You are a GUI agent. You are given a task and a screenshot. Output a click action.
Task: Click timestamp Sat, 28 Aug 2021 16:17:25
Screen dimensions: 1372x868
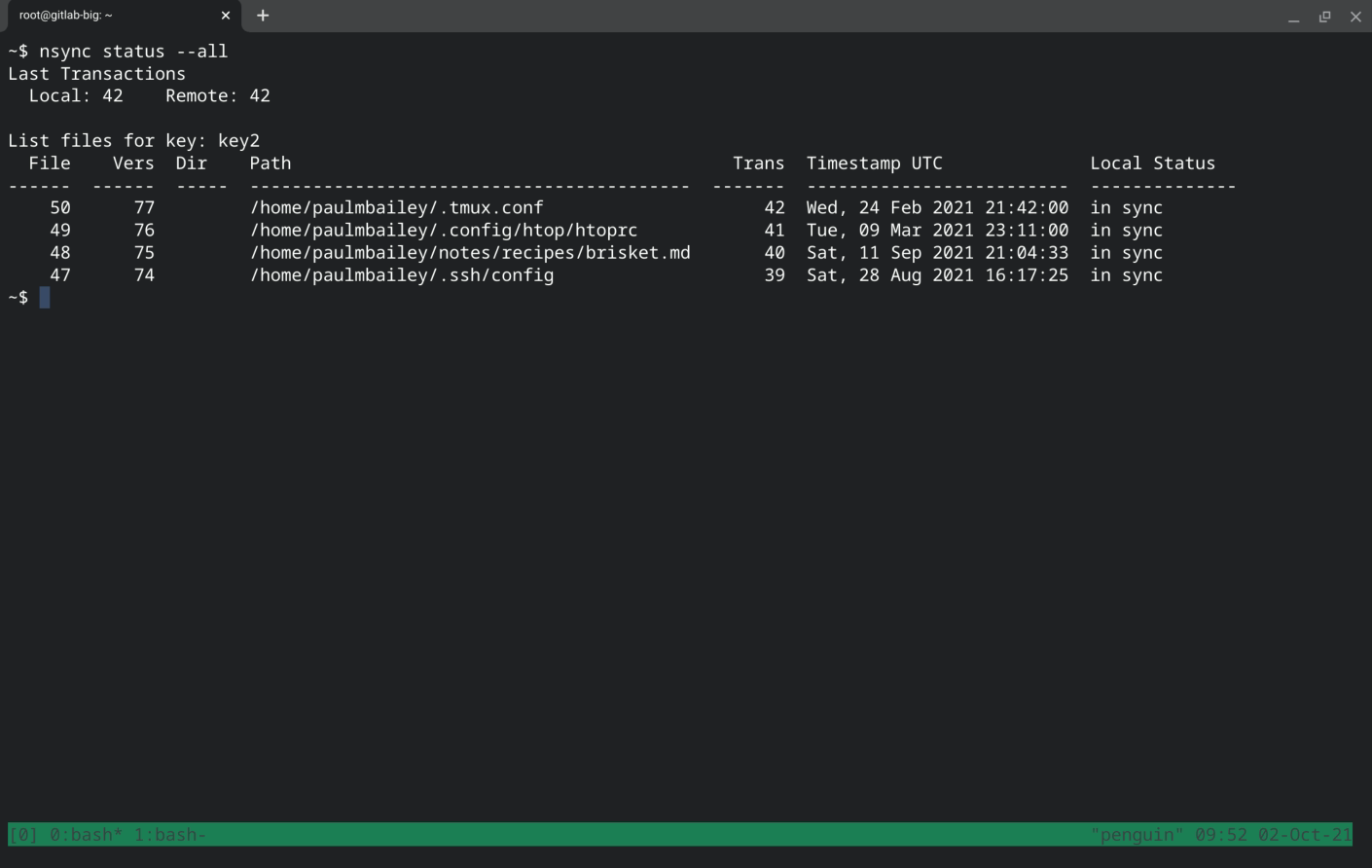point(937,275)
